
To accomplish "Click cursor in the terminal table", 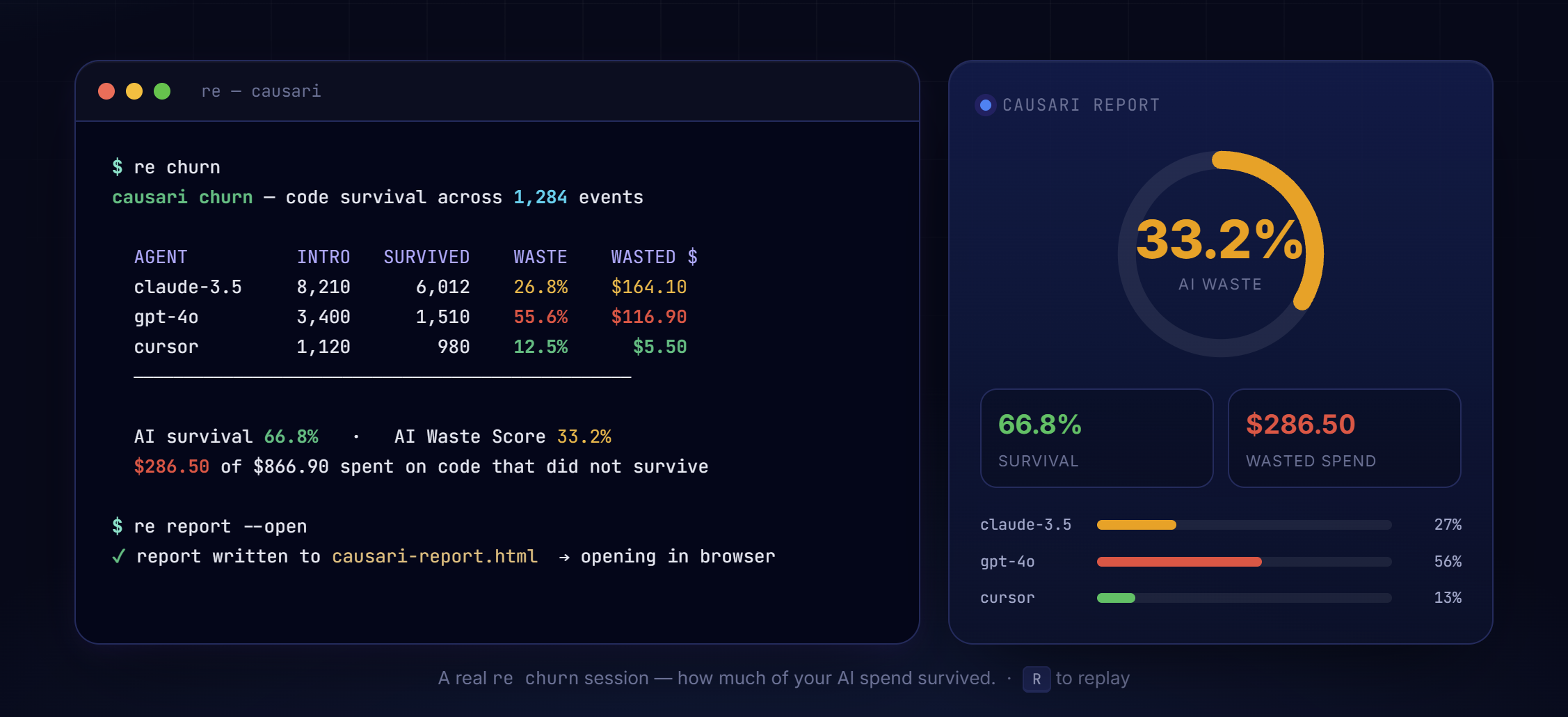I will [166, 347].
